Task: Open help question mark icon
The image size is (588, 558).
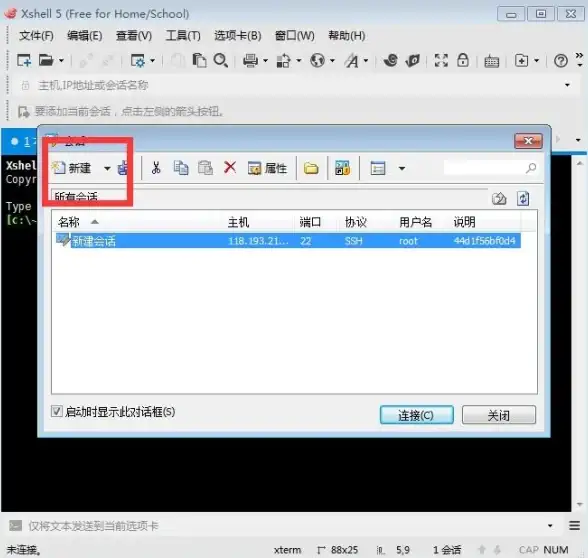Action: point(561,61)
